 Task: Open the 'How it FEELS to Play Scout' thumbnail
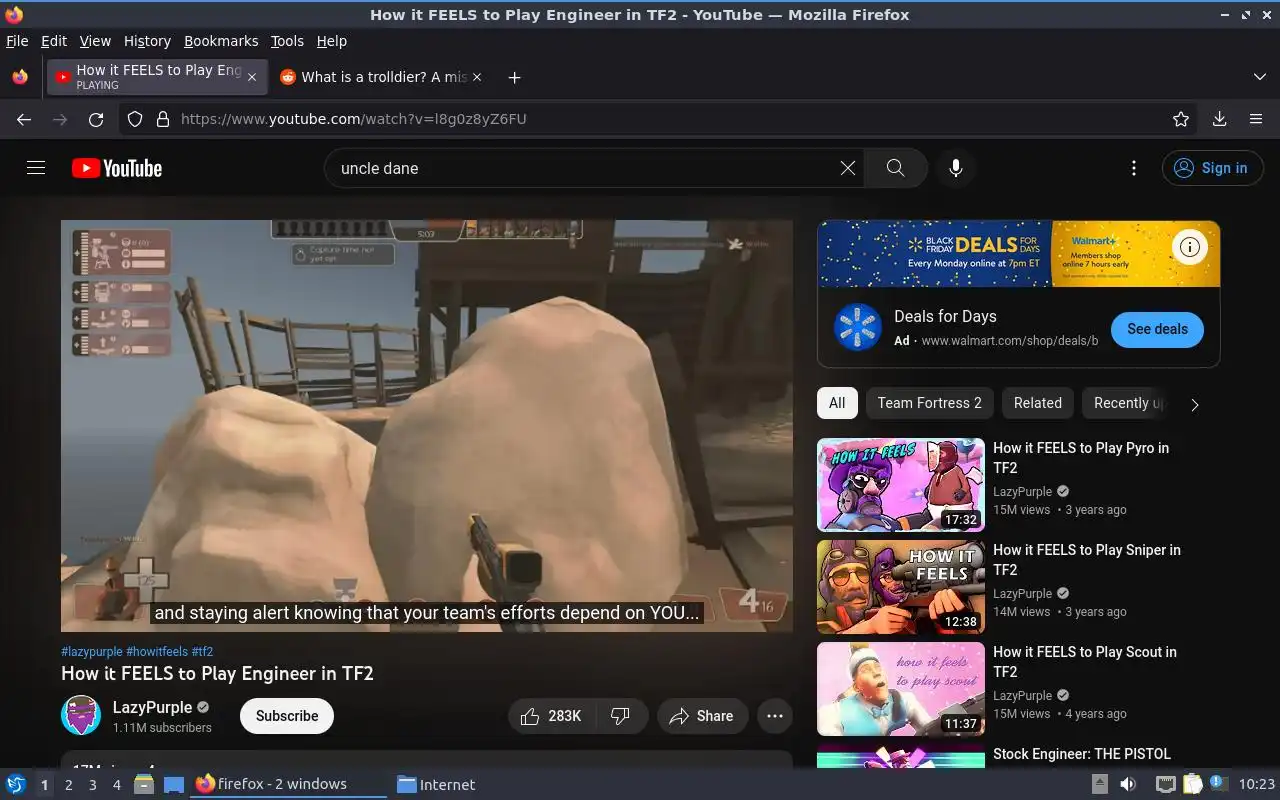point(900,689)
